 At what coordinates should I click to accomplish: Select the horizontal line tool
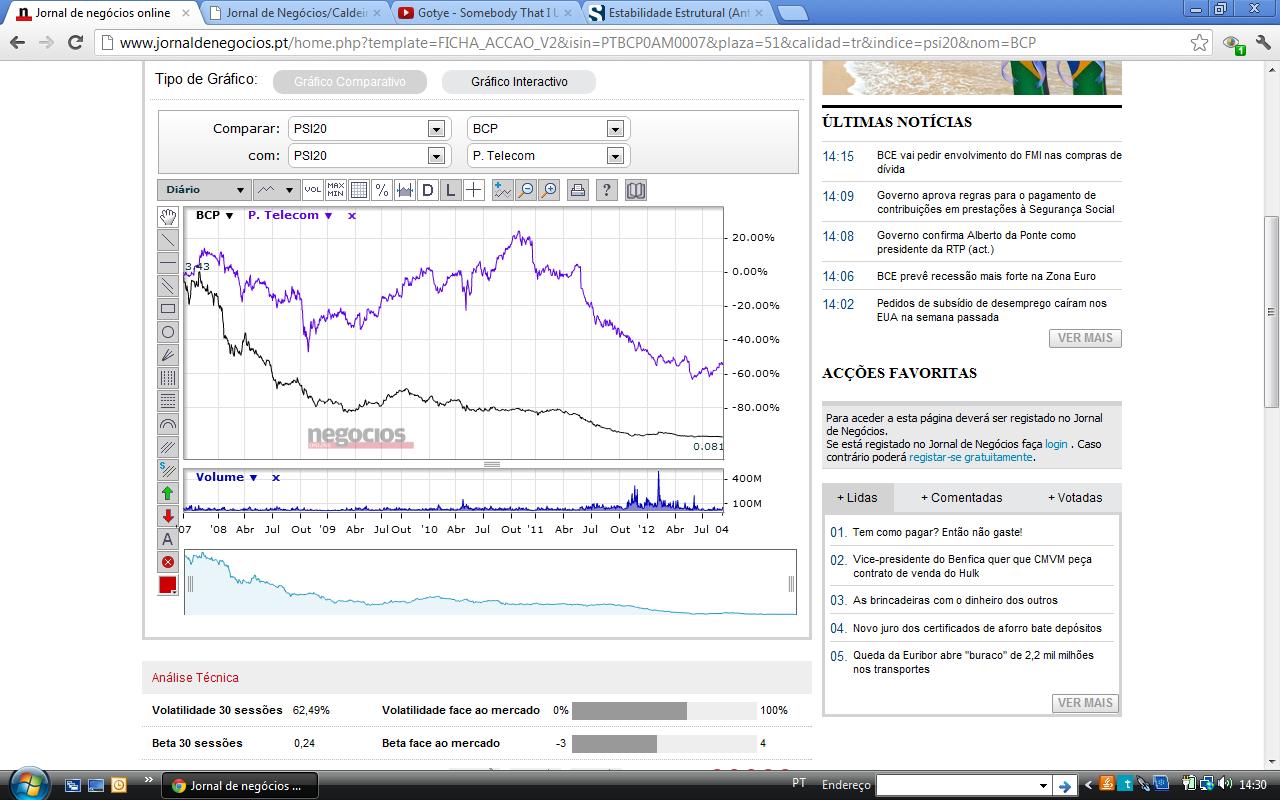168,263
